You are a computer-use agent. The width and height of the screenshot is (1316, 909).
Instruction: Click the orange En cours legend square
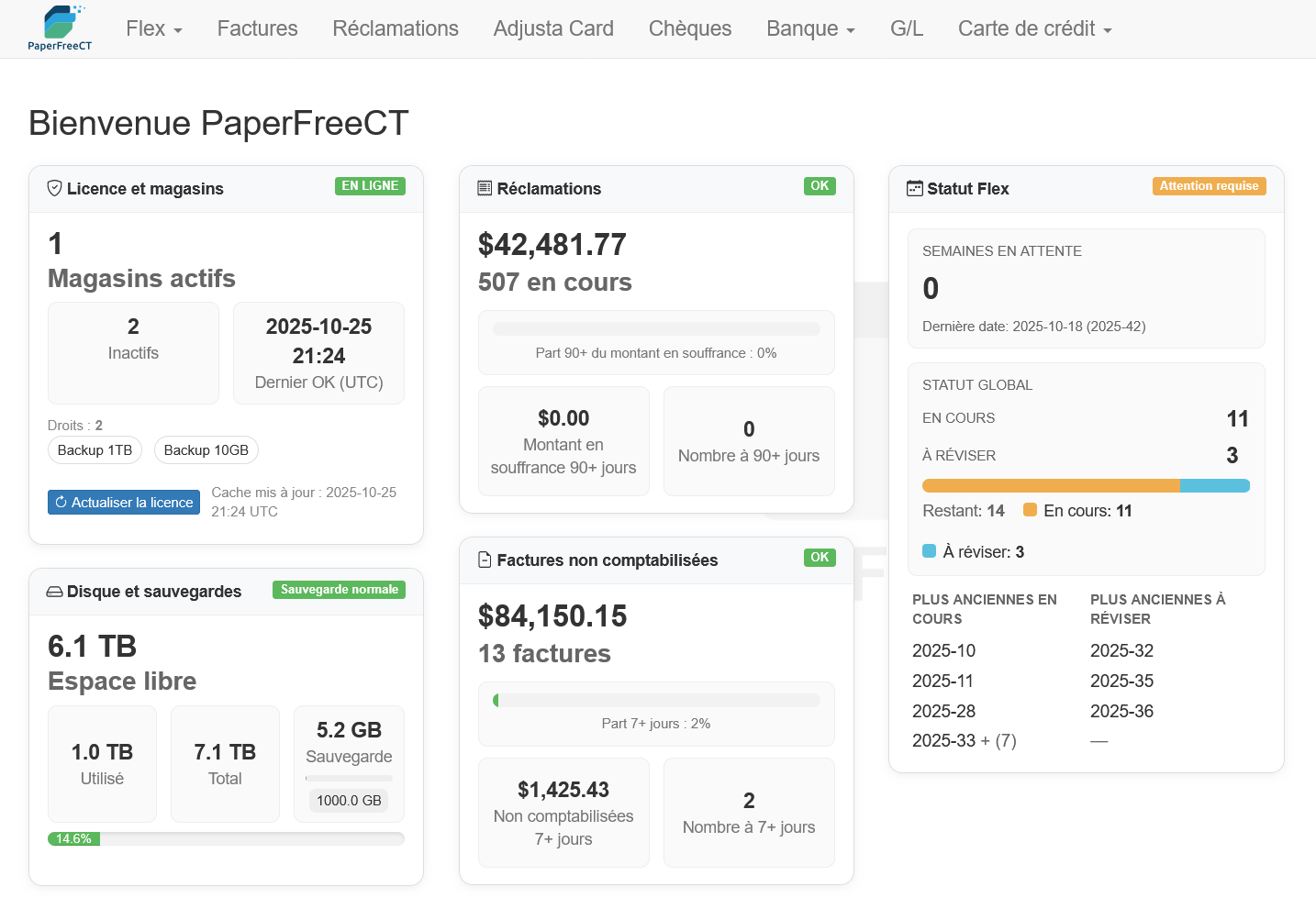point(1030,510)
